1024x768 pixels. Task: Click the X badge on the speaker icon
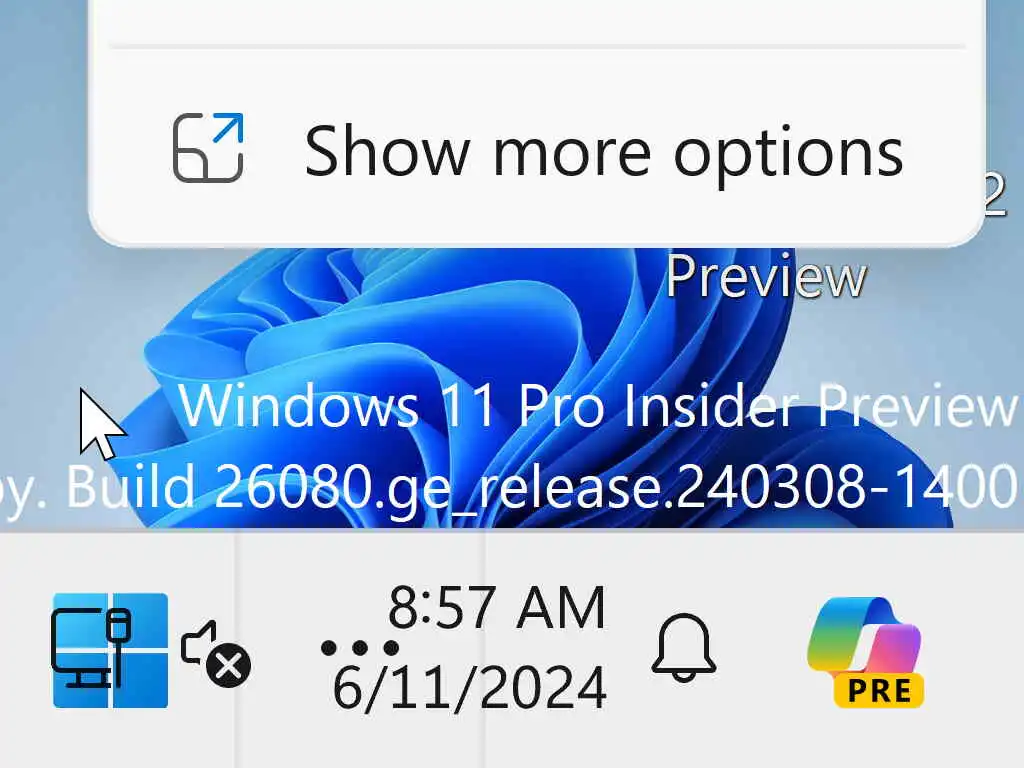(x=229, y=667)
